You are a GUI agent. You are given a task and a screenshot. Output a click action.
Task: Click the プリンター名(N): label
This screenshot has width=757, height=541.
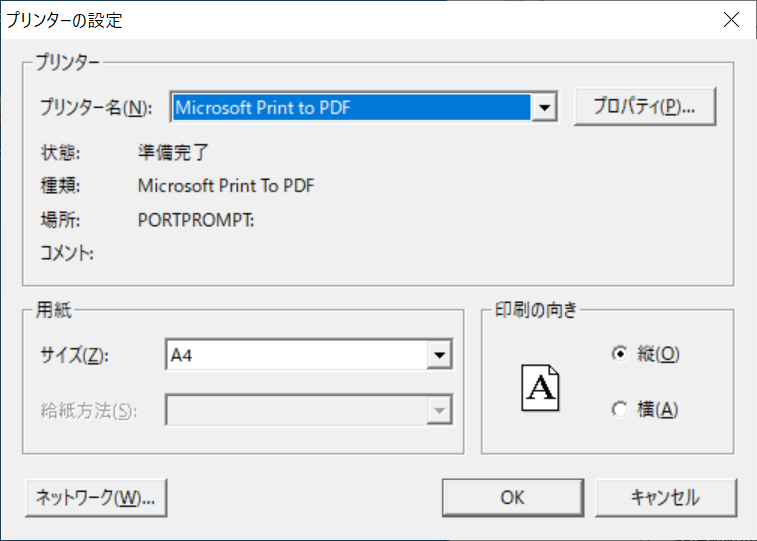click(x=96, y=107)
